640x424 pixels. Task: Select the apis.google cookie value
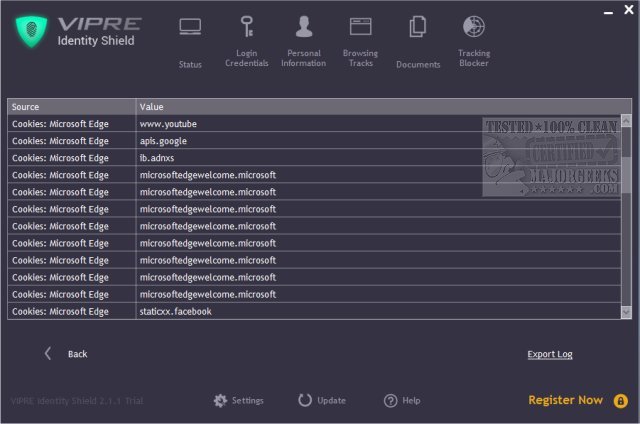pyautogui.click(x=163, y=141)
